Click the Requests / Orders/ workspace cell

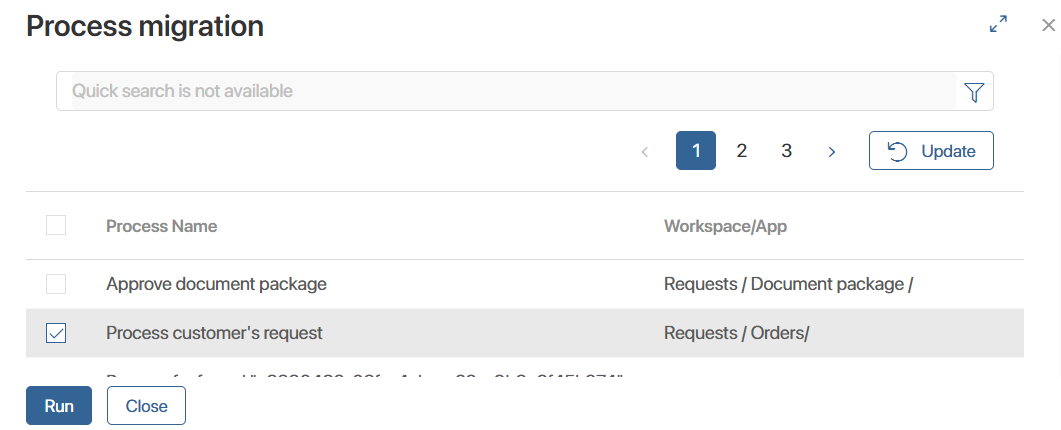point(736,333)
